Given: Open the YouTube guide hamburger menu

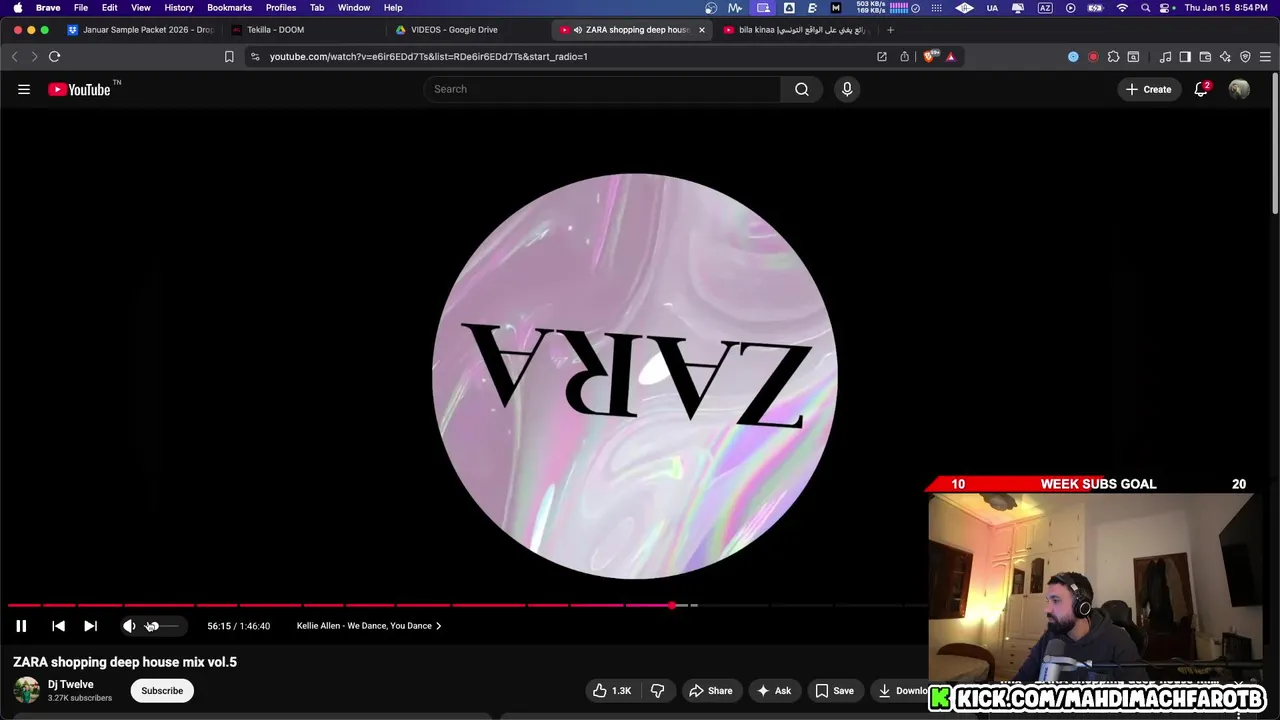Looking at the screenshot, I should coord(24,89).
